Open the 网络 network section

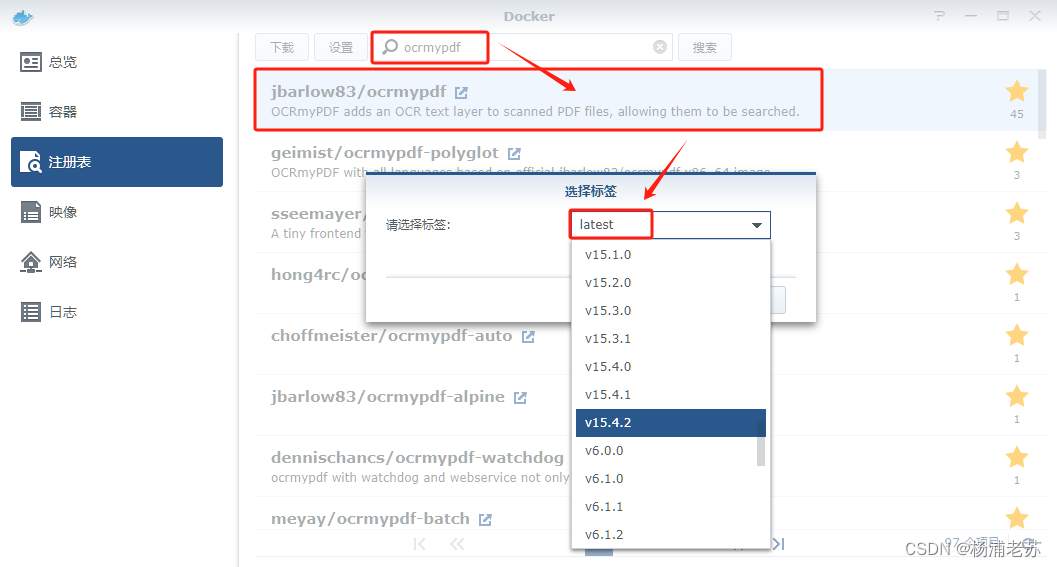(x=117, y=262)
